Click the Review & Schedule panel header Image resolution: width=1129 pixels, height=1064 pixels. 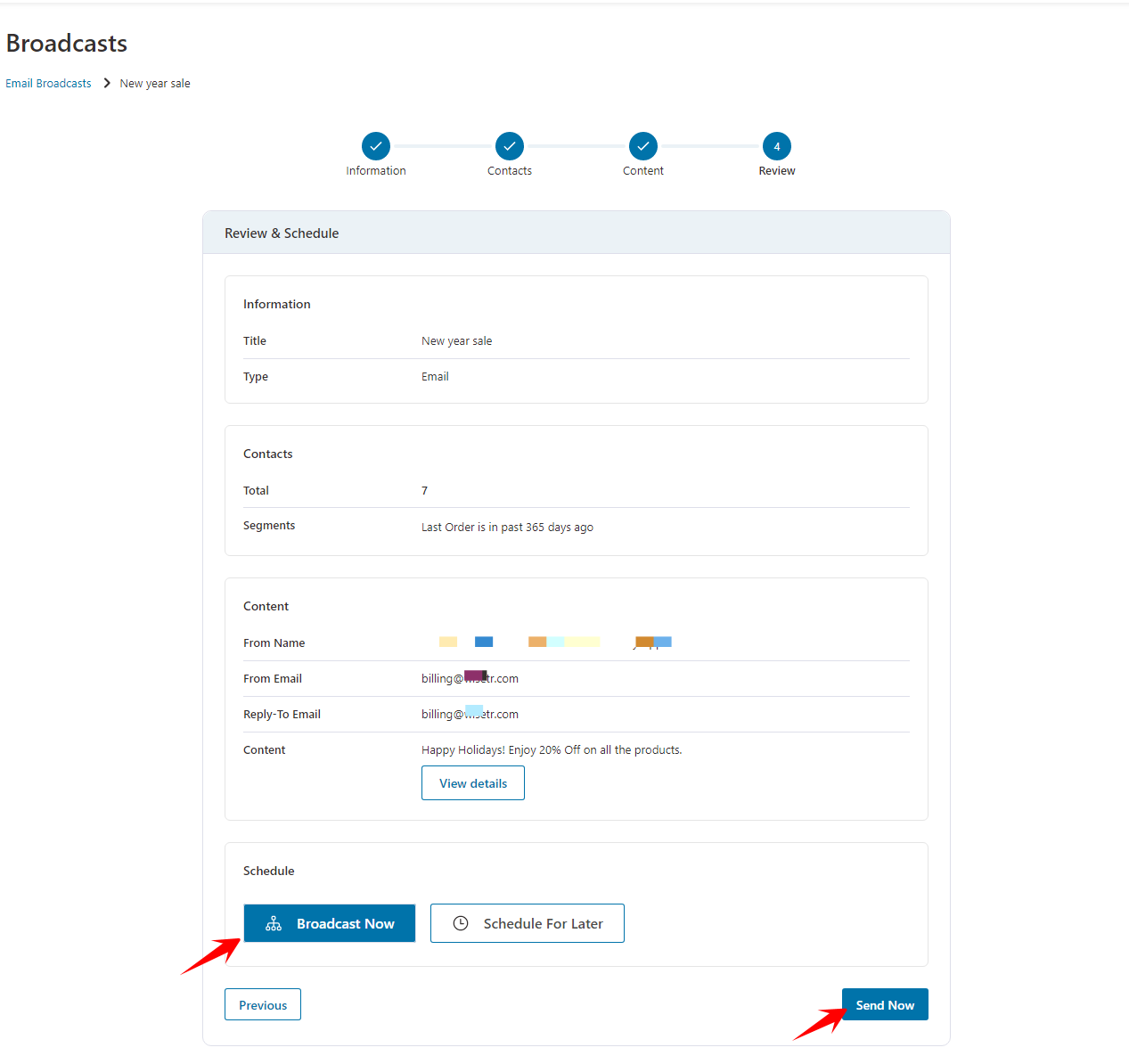(x=577, y=233)
